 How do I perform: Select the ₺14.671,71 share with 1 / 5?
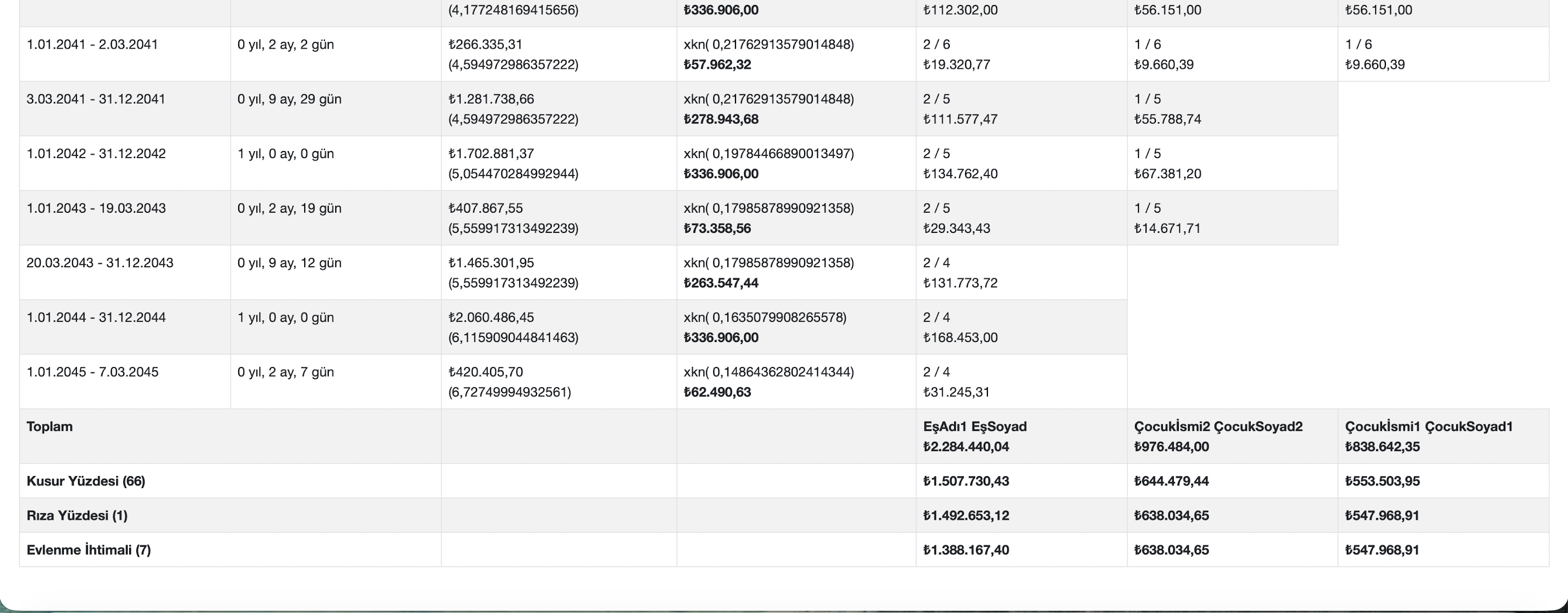click(1167, 229)
